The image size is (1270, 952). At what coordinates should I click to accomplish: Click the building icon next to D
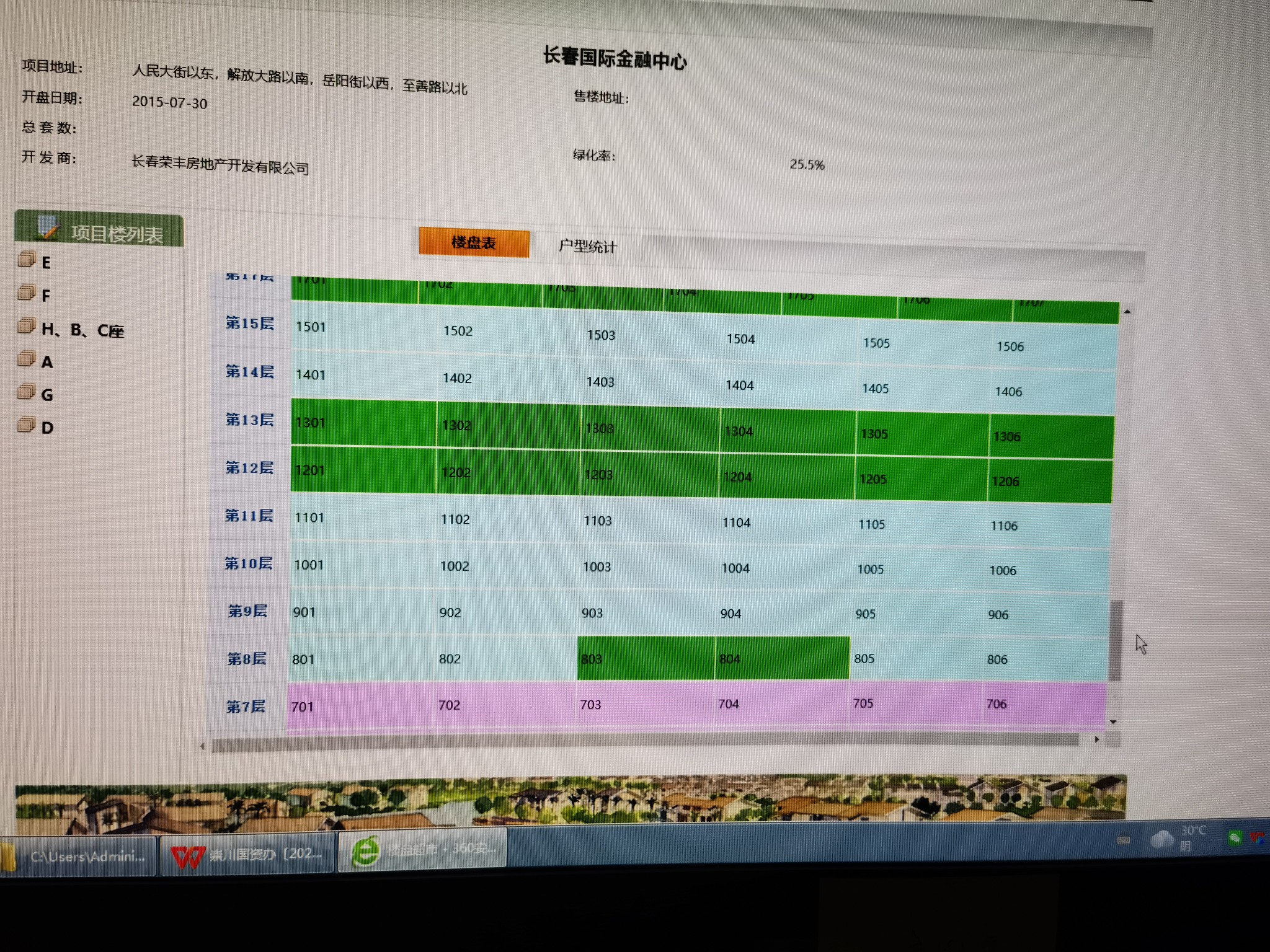(27, 425)
